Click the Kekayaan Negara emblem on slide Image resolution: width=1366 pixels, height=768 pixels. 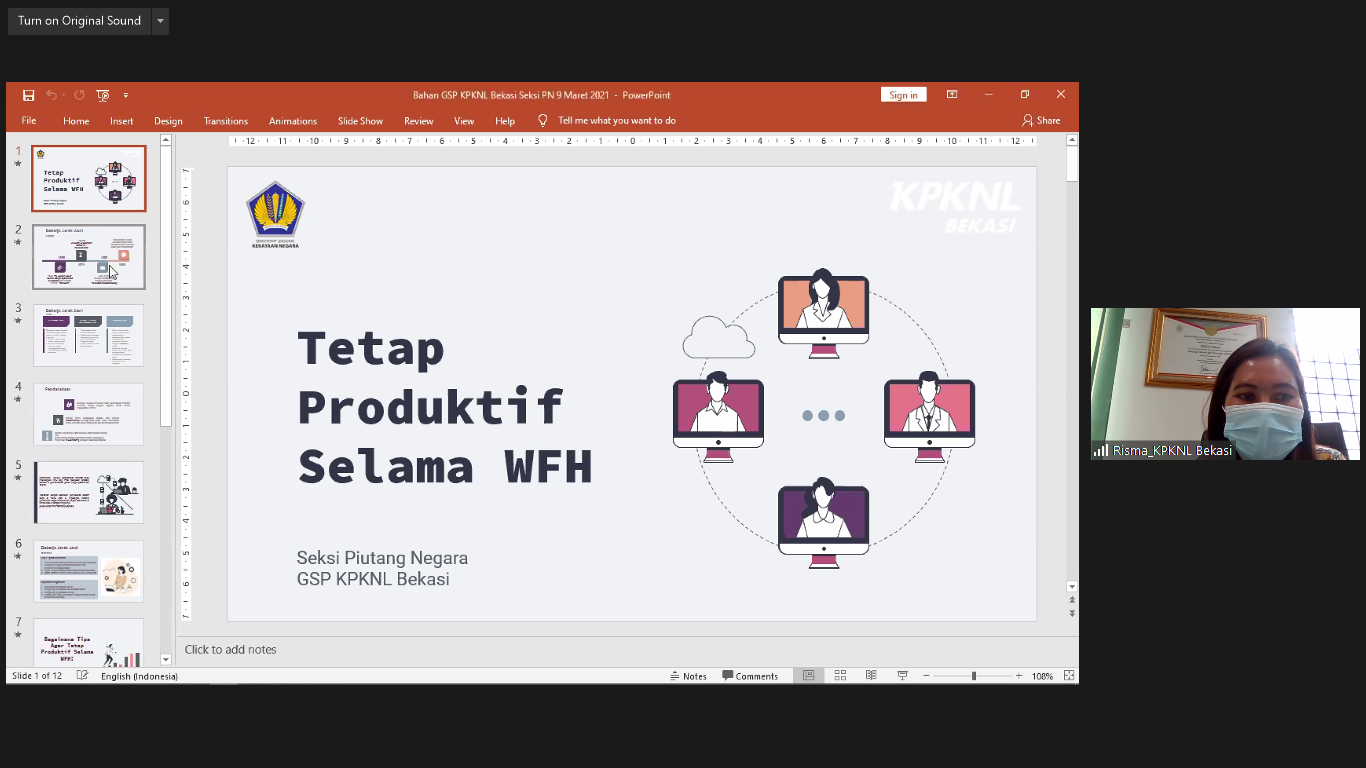[275, 214]
